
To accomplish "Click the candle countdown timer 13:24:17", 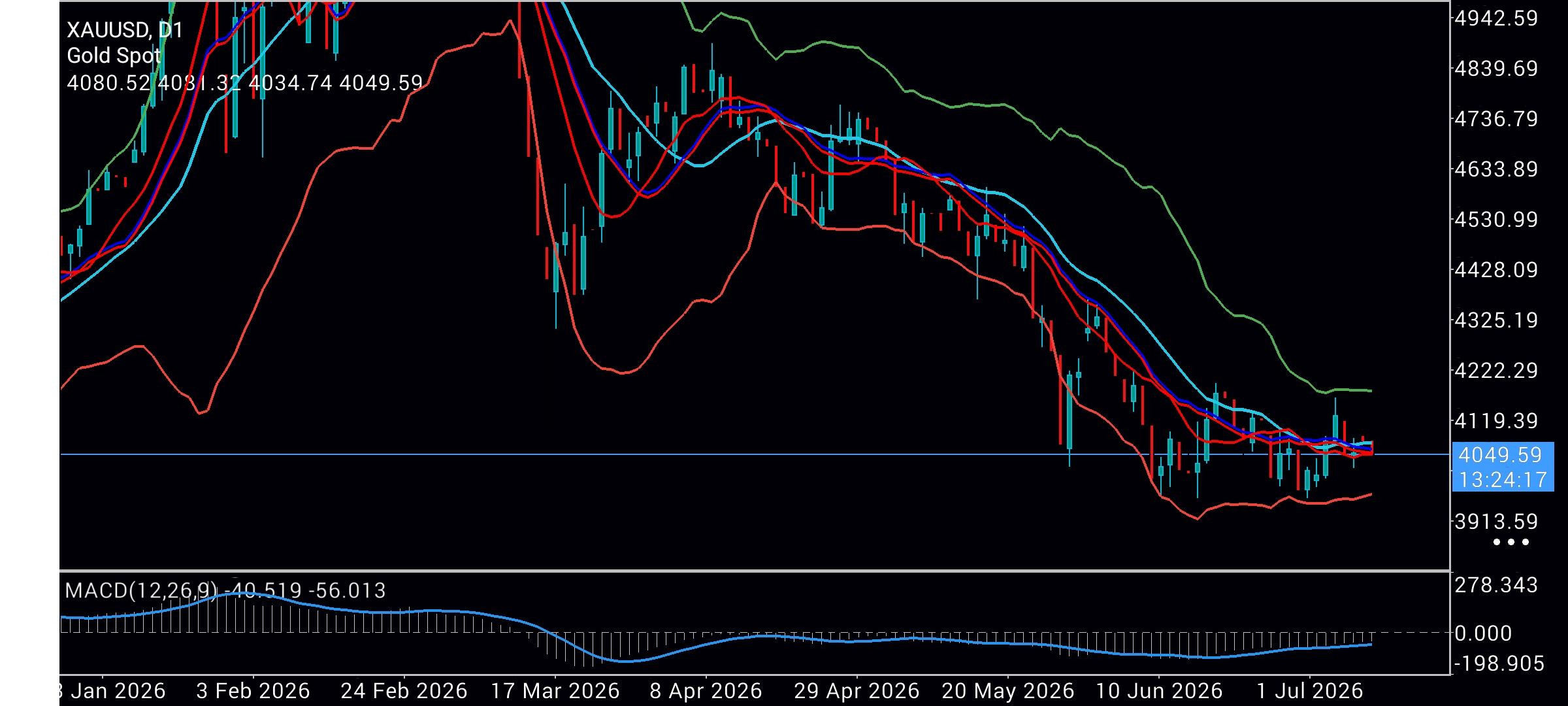I will click(1503, 480).
